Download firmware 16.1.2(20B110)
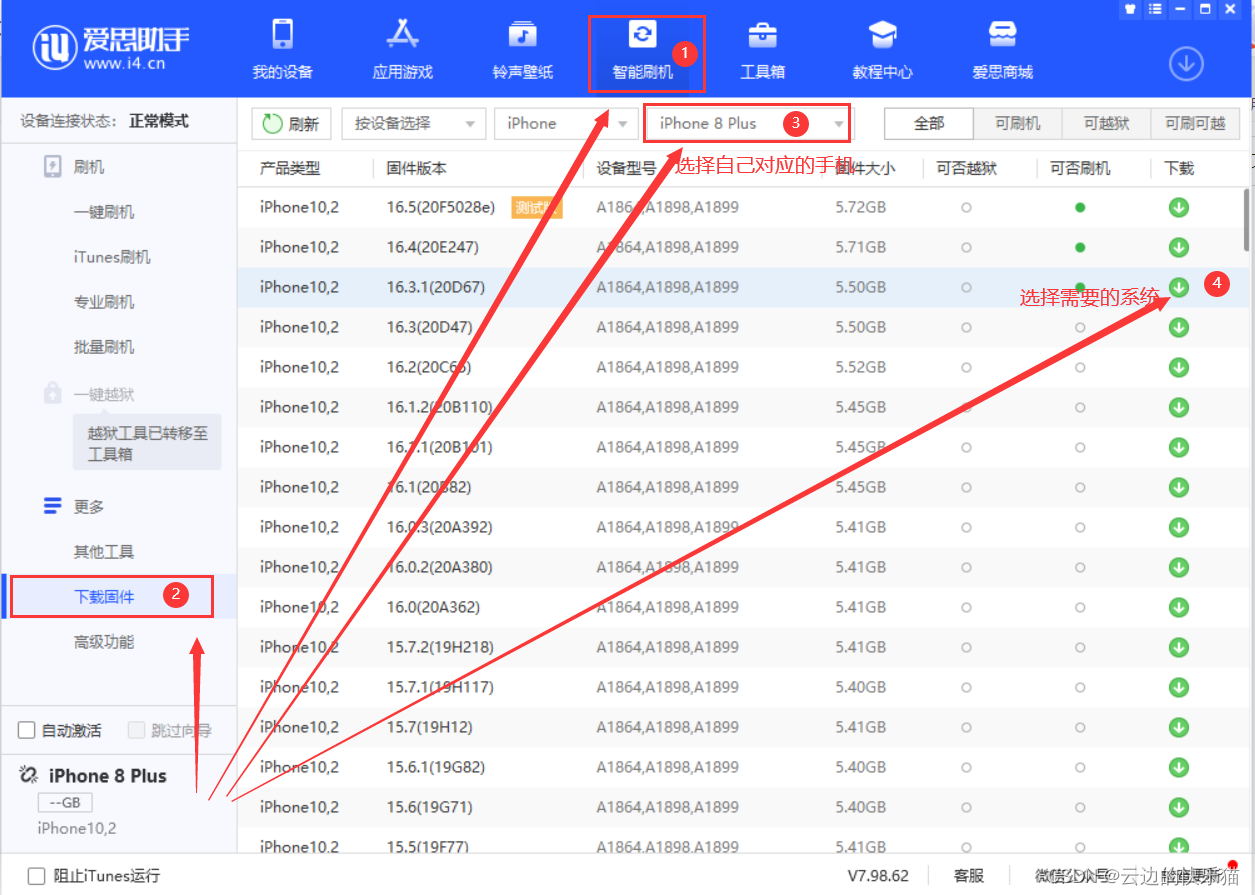The image size is (1255, 895). (x=1179, y=407)
